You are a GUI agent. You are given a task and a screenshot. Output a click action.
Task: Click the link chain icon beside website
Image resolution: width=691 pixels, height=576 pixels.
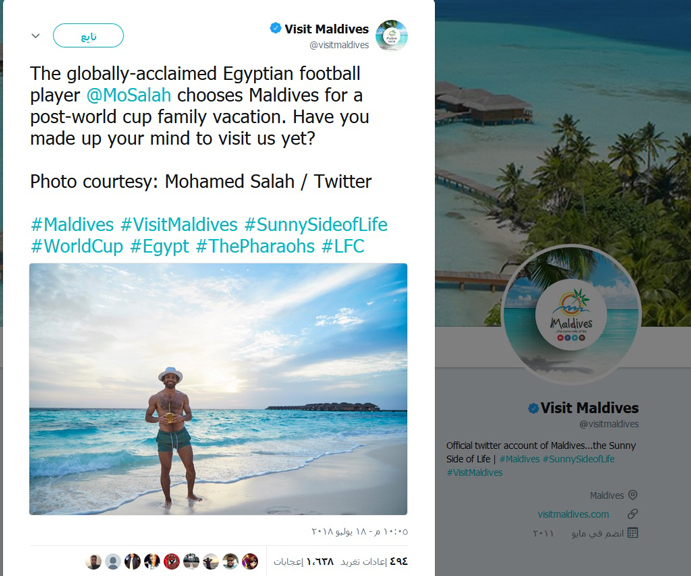coord(632,514)
